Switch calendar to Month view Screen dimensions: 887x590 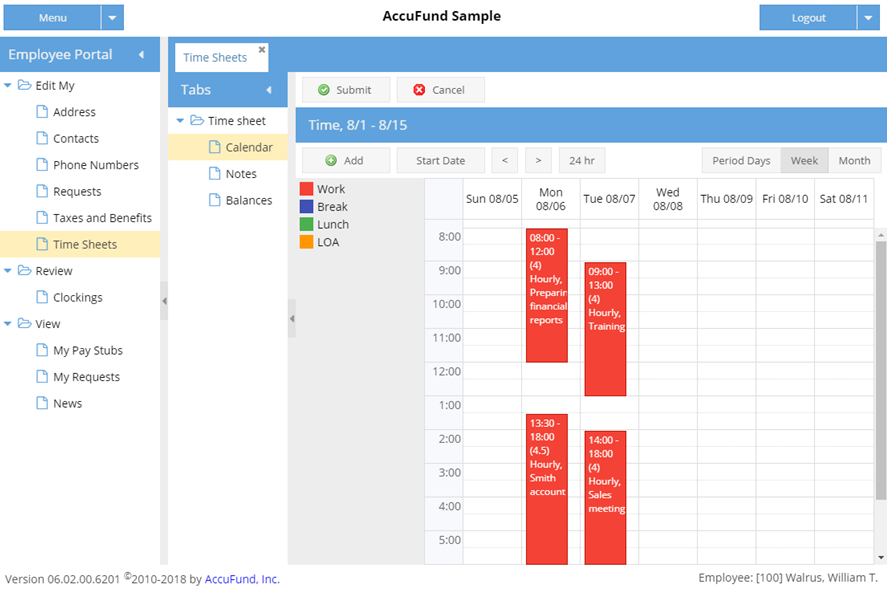pos(854,161)
